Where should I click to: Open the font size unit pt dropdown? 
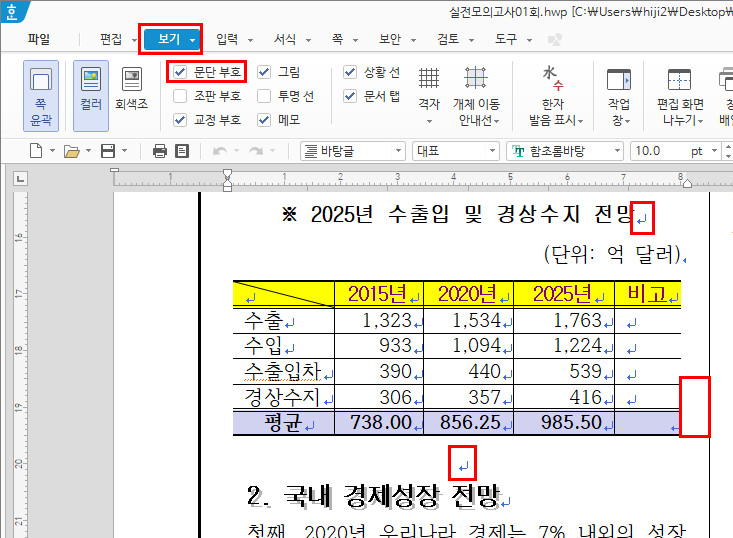pos(714,151)
